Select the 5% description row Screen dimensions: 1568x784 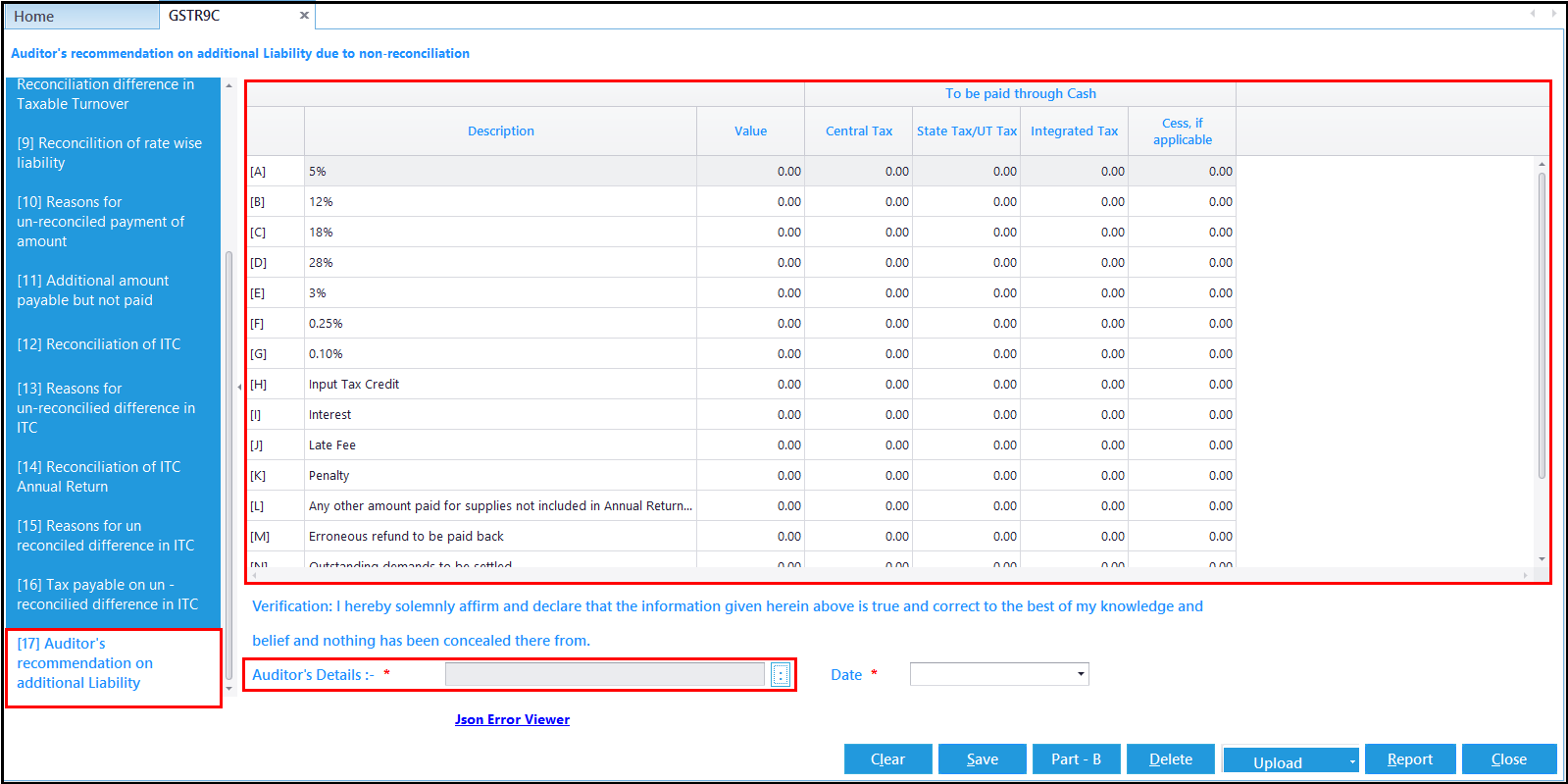501,172
